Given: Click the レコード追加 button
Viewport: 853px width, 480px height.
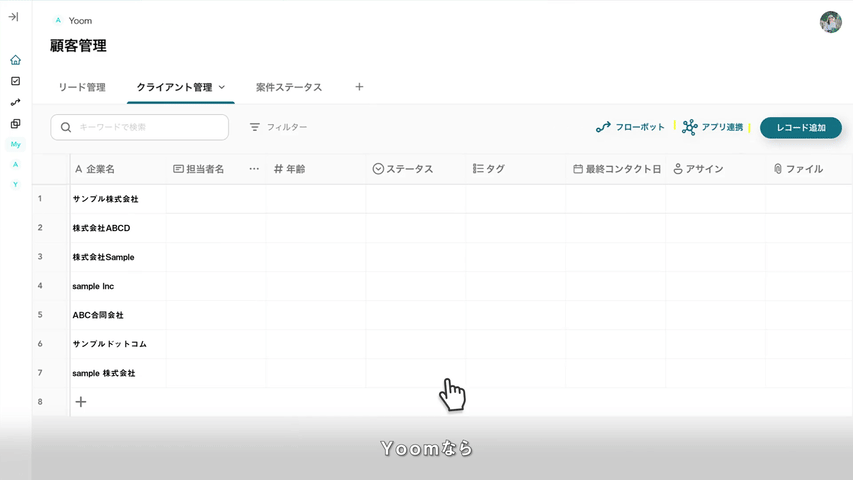Looking at the screenshot, I should 800,128.
